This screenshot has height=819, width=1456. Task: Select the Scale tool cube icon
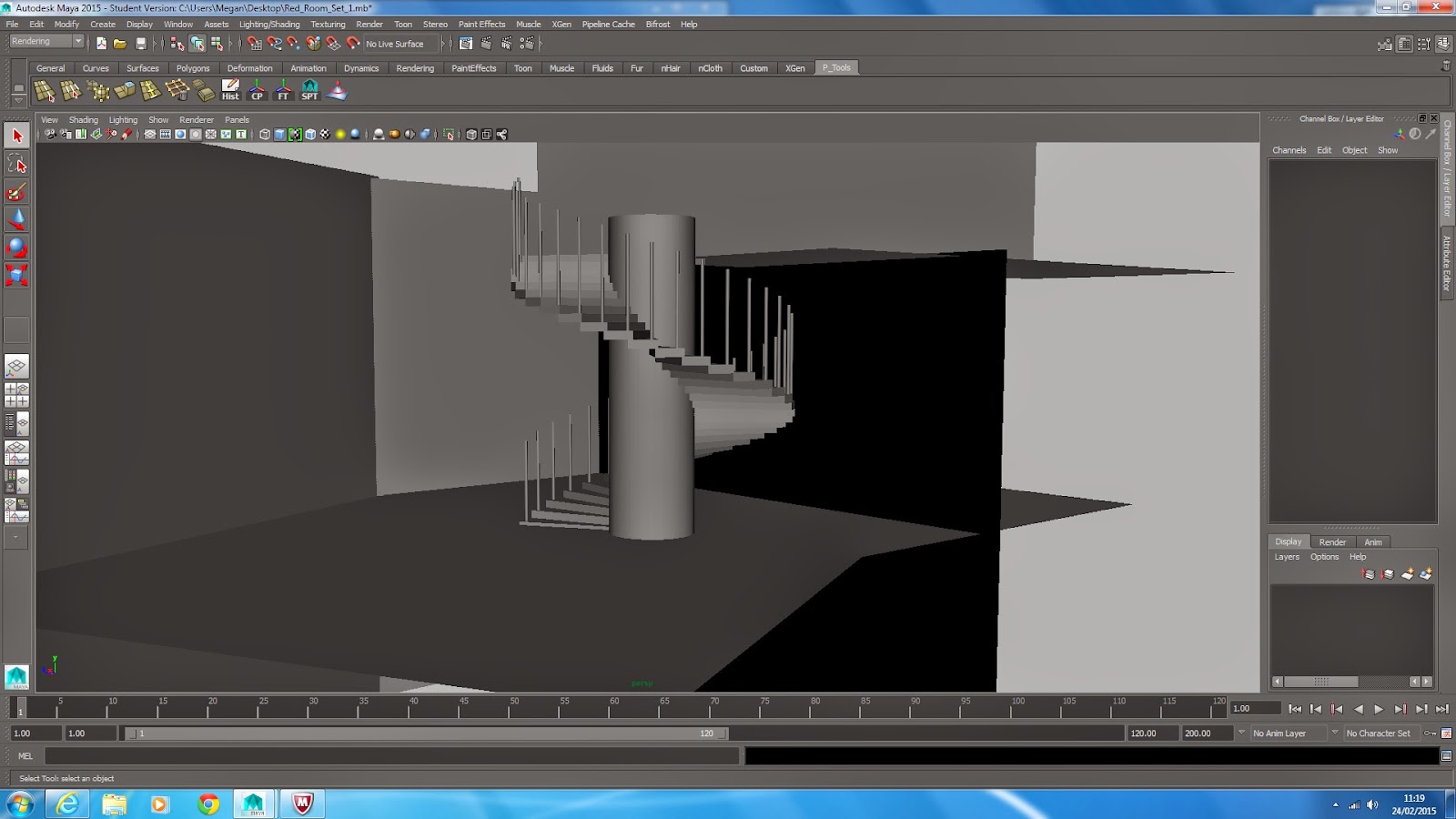point(16,275)
